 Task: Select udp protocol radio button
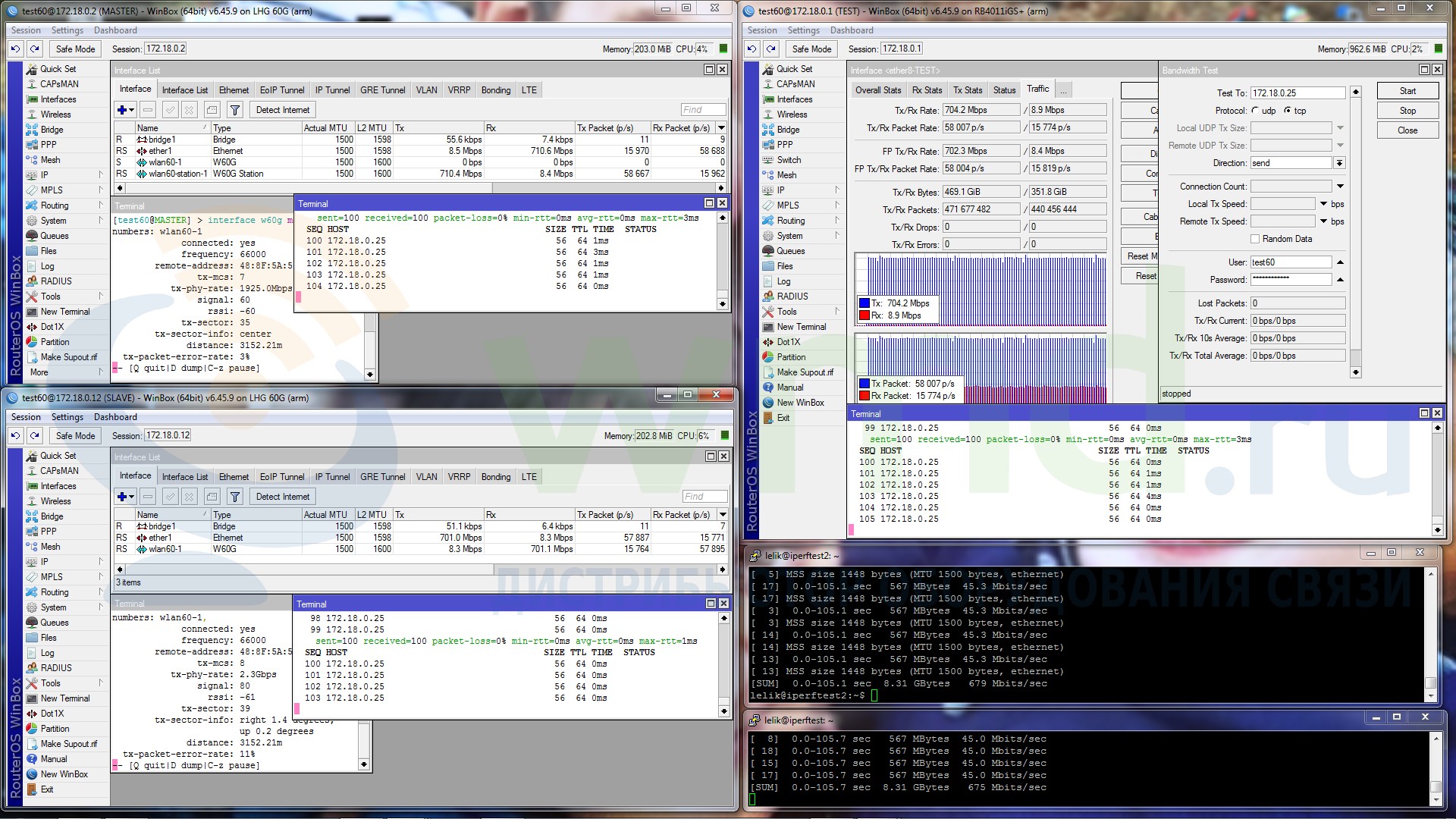tap(1256, 111)
